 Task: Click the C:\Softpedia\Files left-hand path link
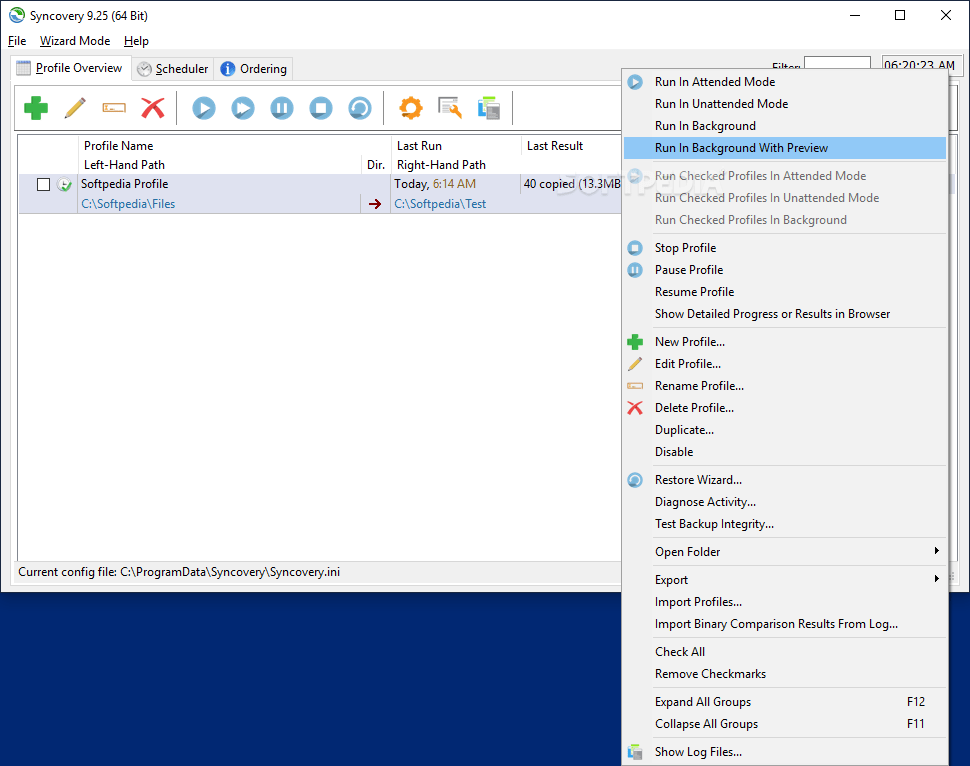click(x=128, y=204)
